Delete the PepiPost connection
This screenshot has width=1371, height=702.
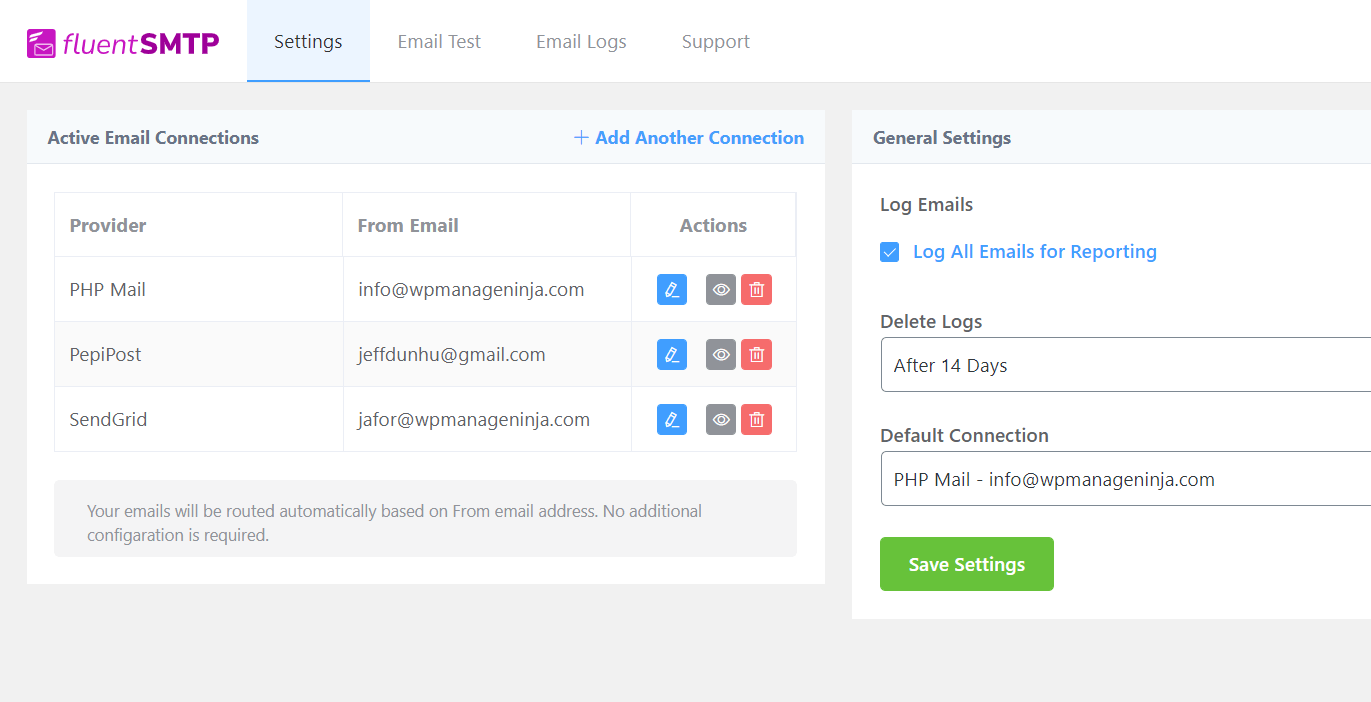pos(756,355)
